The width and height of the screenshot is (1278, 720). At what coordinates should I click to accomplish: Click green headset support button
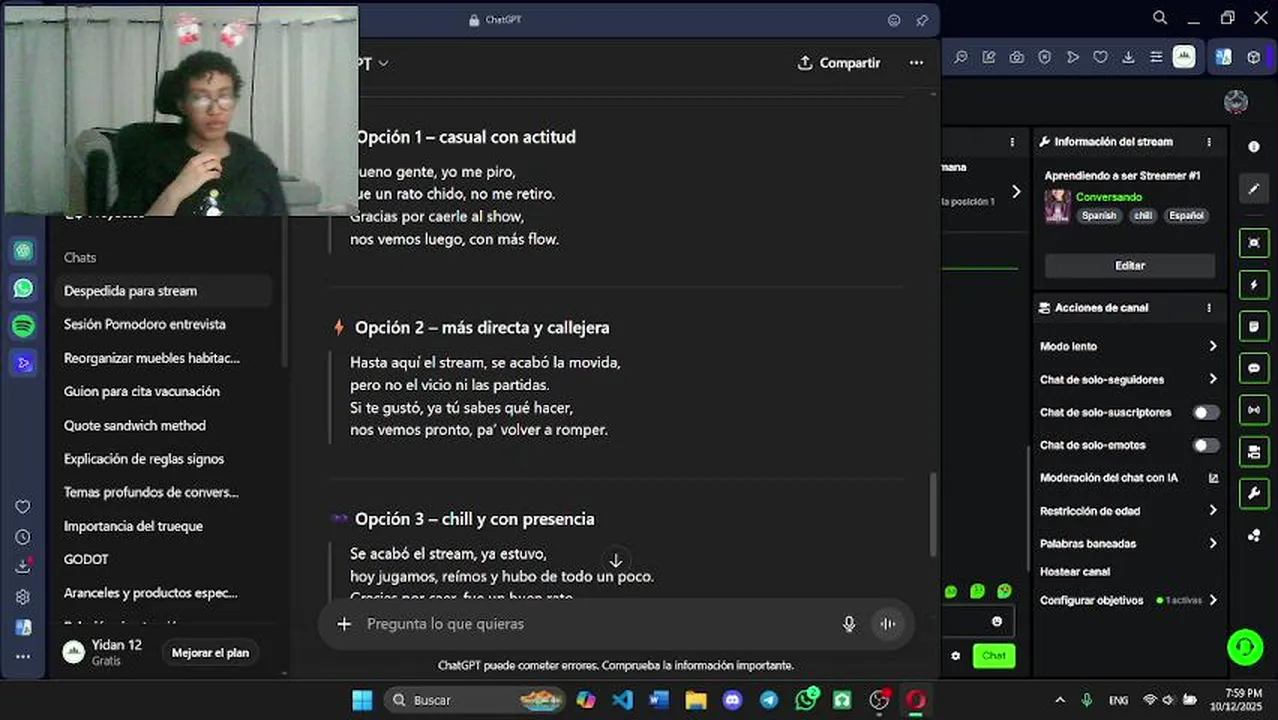1245,647
